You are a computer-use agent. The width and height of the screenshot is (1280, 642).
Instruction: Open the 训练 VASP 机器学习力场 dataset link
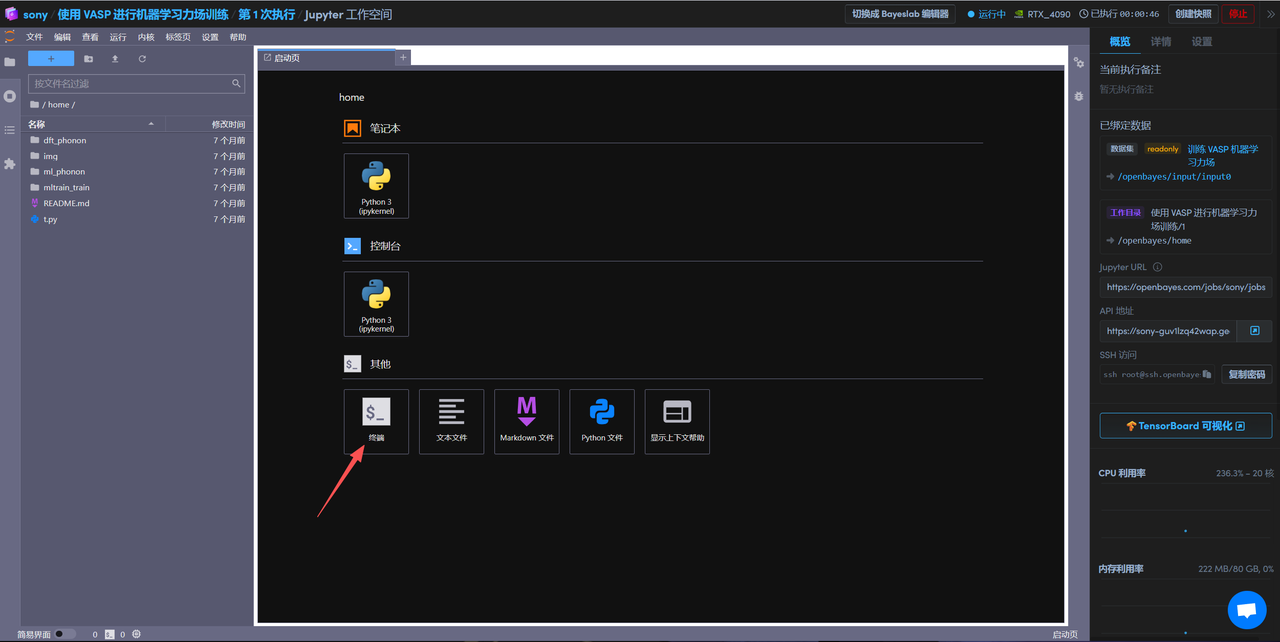coord(1223,155)
